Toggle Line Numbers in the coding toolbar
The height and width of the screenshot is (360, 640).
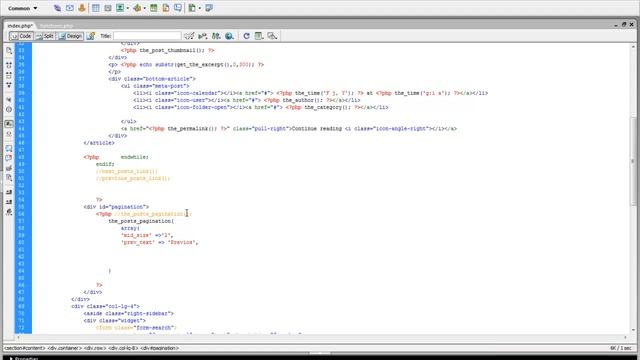point(9,124)
